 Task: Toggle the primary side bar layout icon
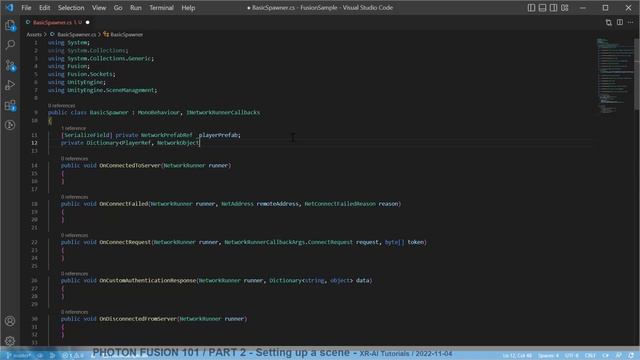(x=531, y=8)
